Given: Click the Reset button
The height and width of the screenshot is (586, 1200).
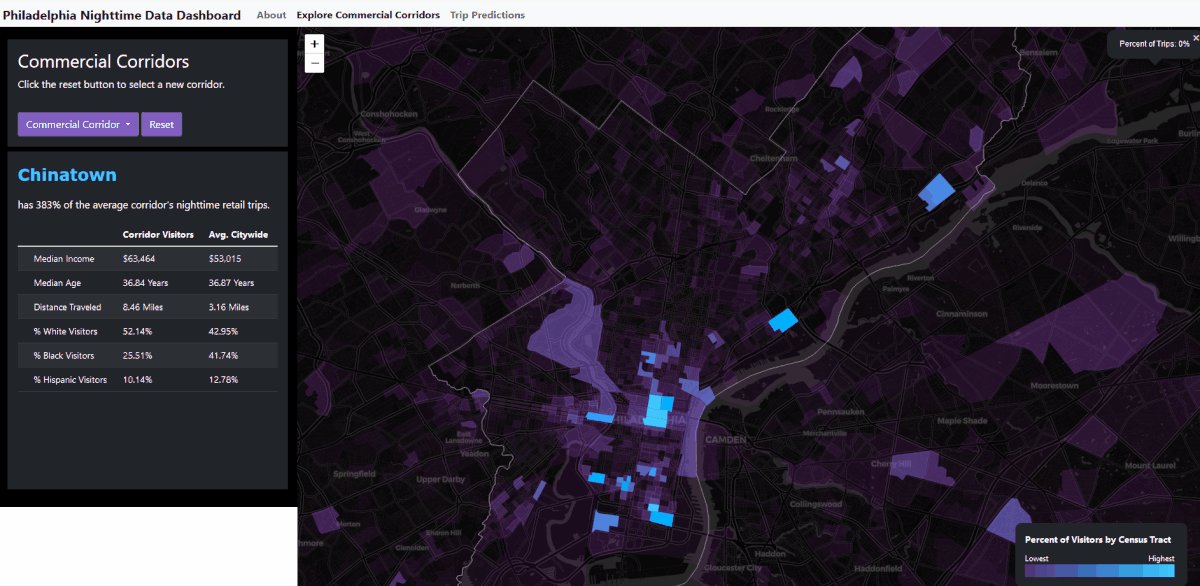Looking at the screenshot, I should [x=161, y=125].
